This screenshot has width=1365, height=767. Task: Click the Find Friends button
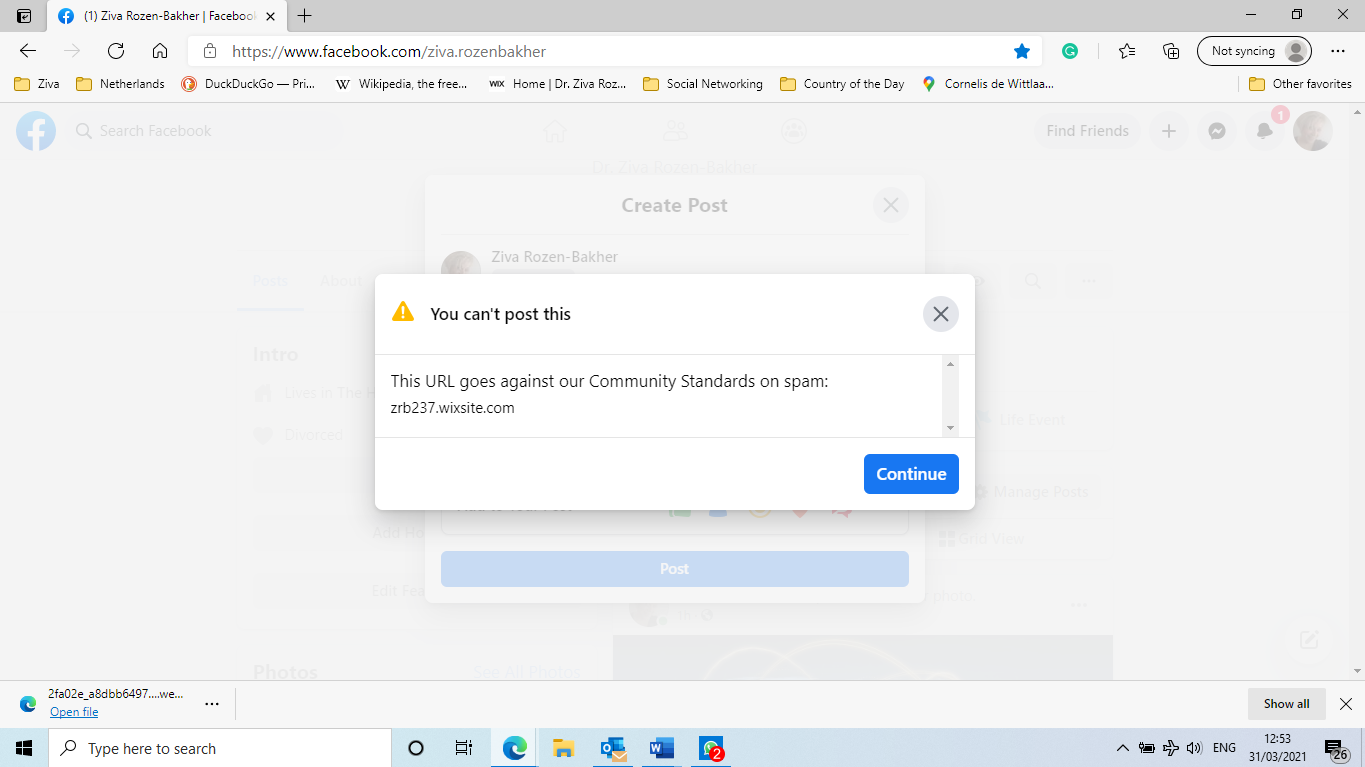(1087, 131)
